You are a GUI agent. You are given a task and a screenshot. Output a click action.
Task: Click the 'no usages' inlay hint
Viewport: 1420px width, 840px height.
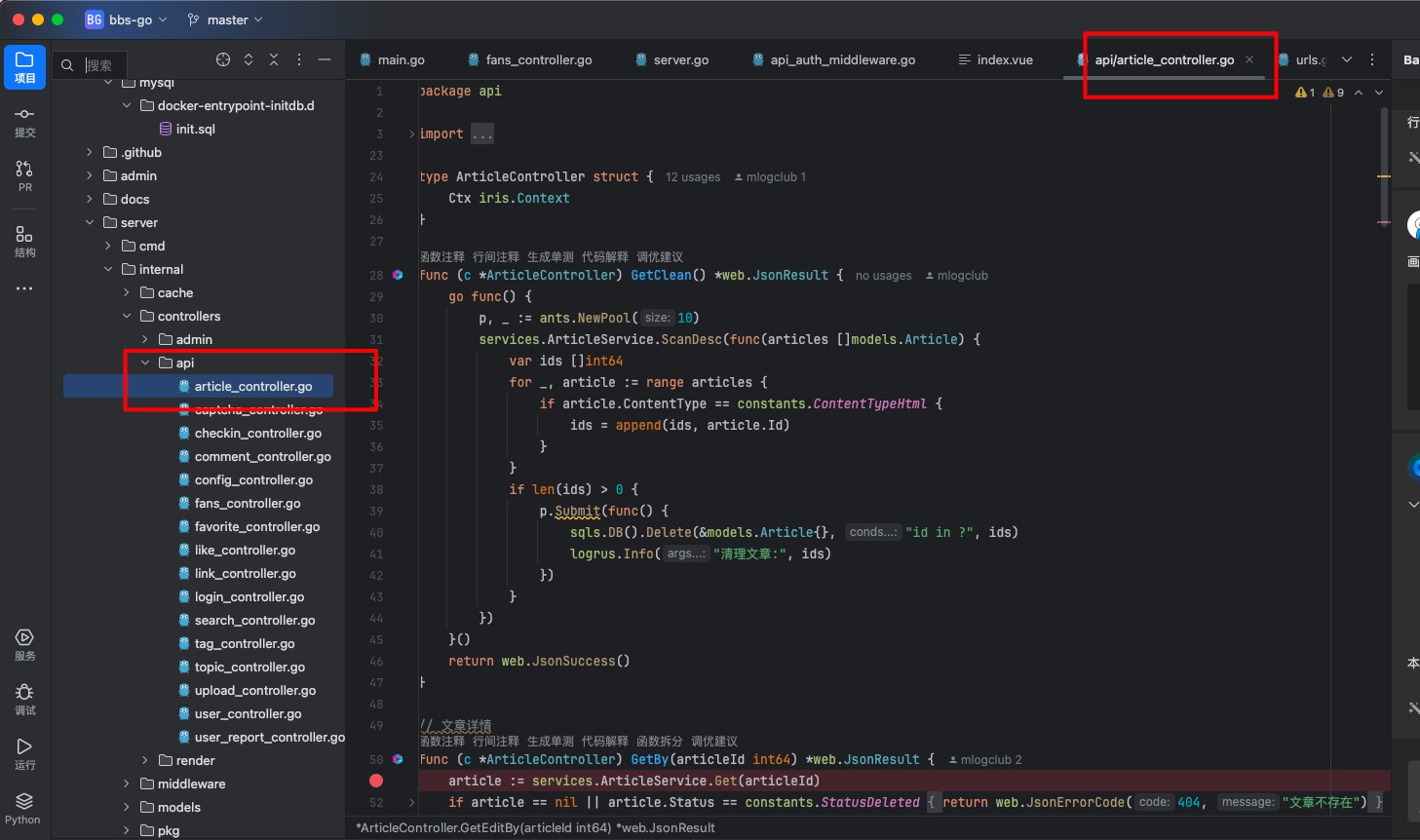884,276
